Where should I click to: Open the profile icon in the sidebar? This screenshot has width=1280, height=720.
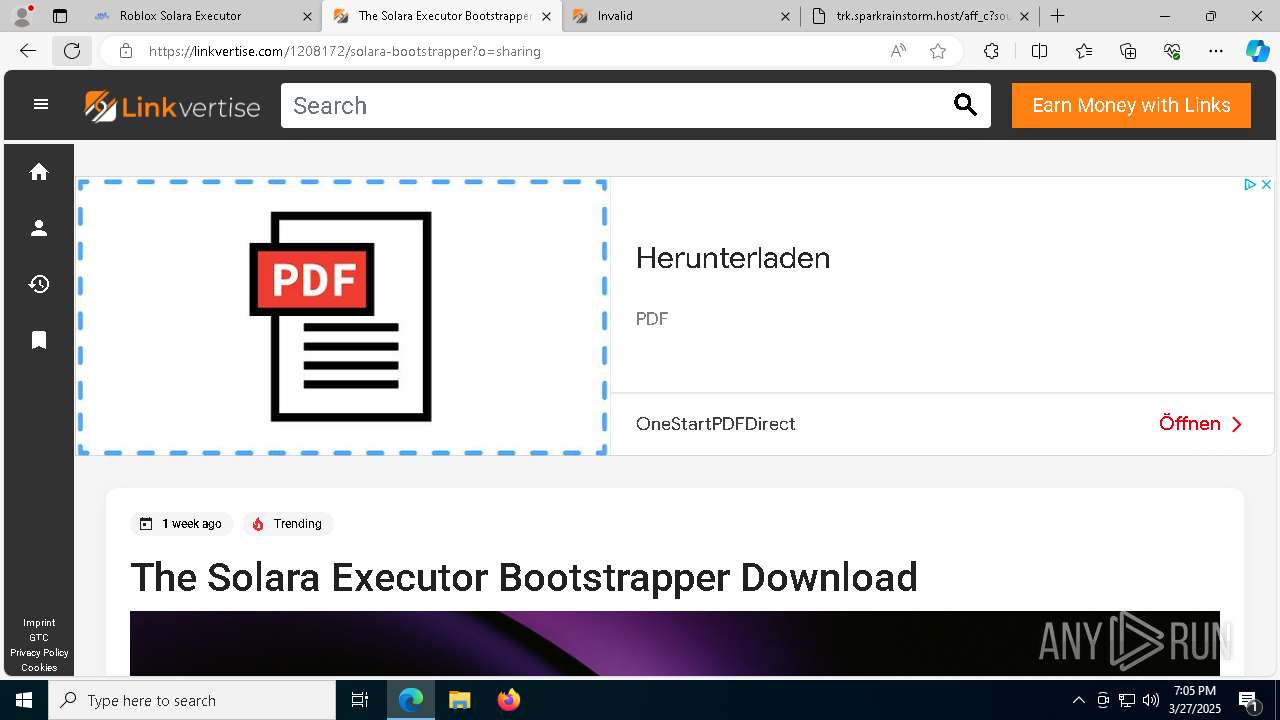pos(39,228)
